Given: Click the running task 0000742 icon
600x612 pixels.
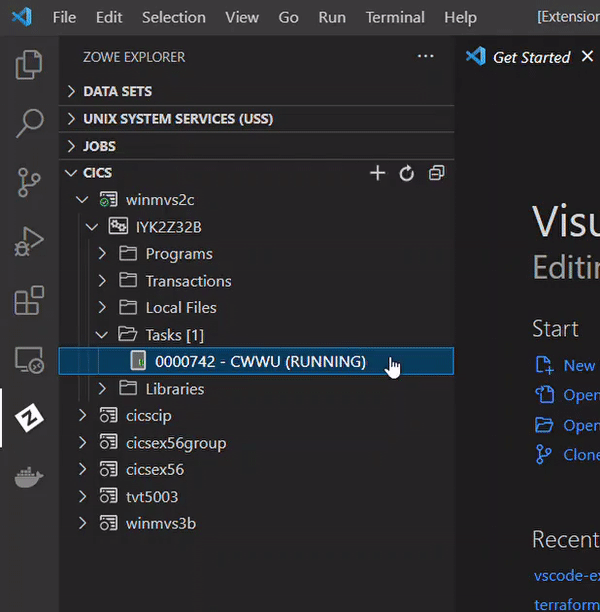Looking at the screenshot, I should pos(138,361).
